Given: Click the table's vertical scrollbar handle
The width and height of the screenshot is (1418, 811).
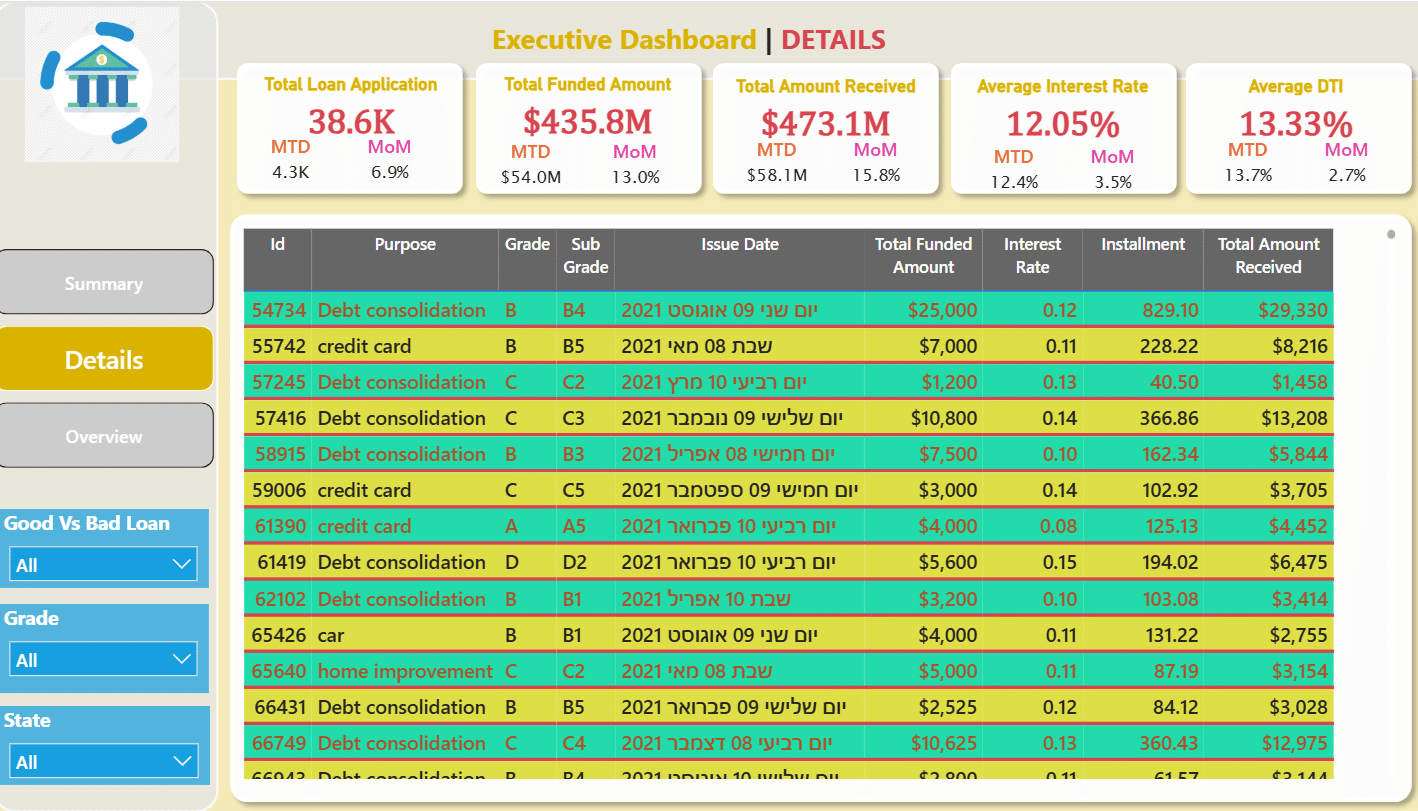Looking at the screenshot, I should [x=1390, y=235].
